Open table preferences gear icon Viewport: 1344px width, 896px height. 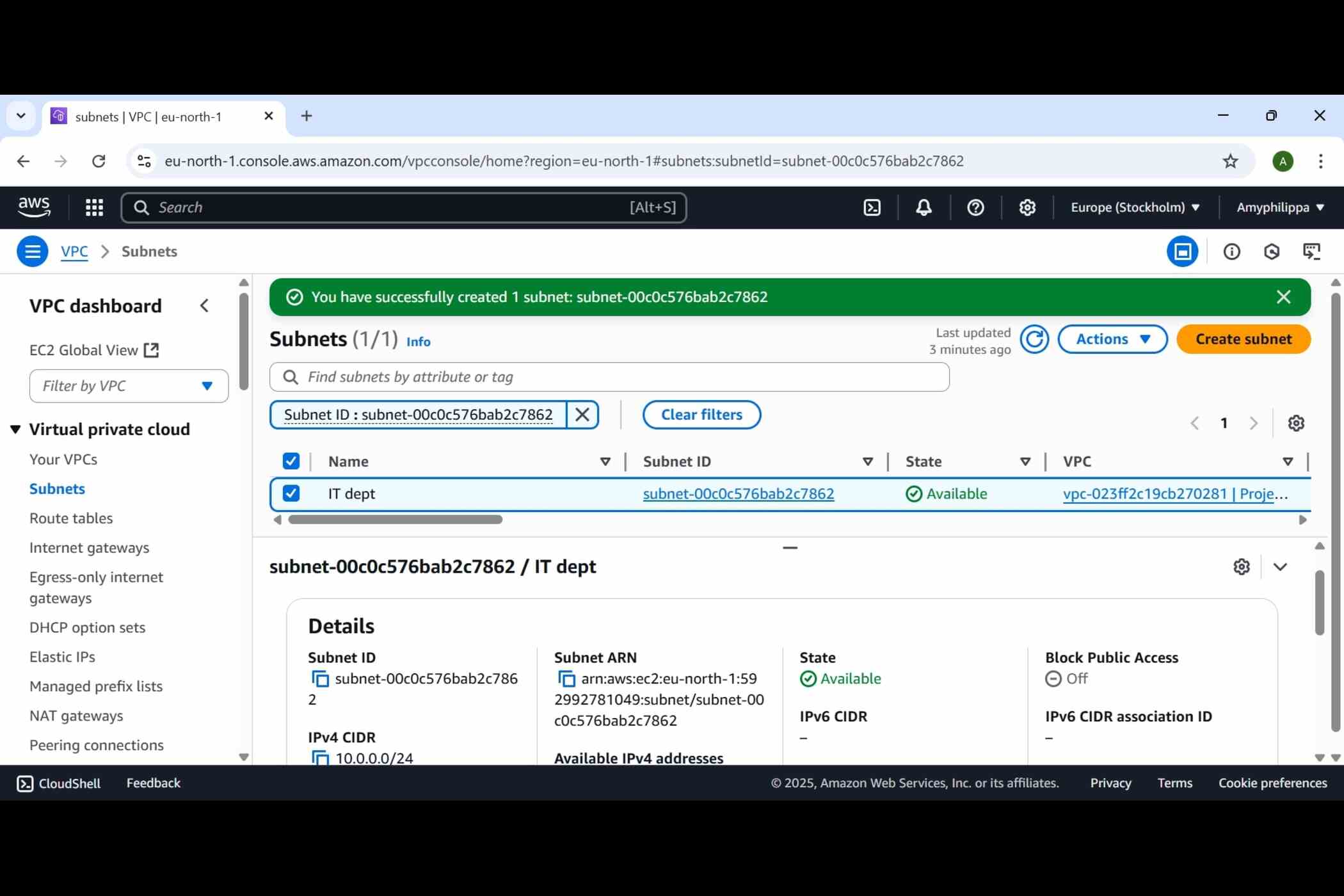(x=1296, y=423)
